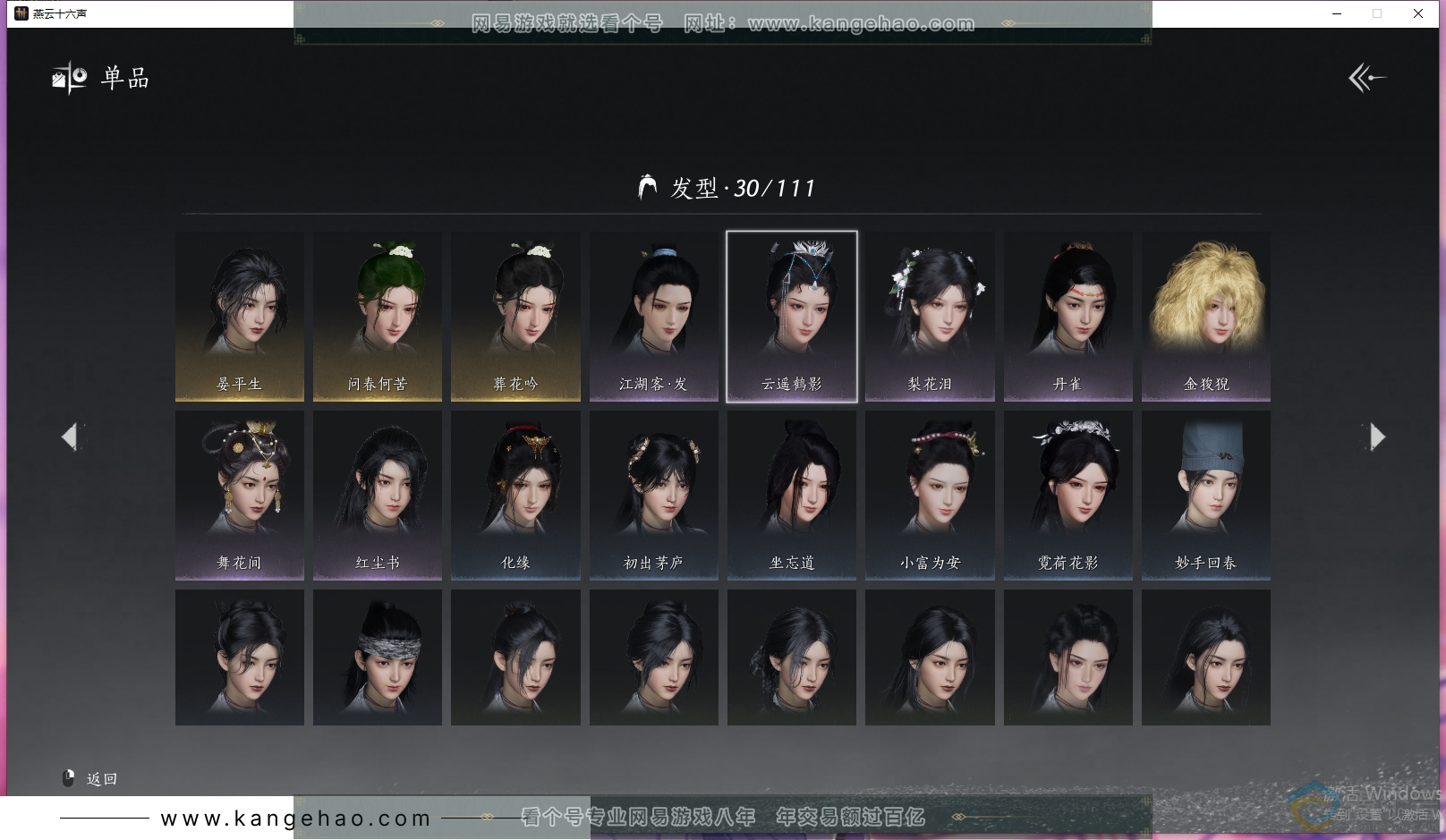The width and height of the screenshot is (1446, 840).
Task: Select the 丹雀 hairstyle
Action: pyautogui.click(x=1068, y=317)
